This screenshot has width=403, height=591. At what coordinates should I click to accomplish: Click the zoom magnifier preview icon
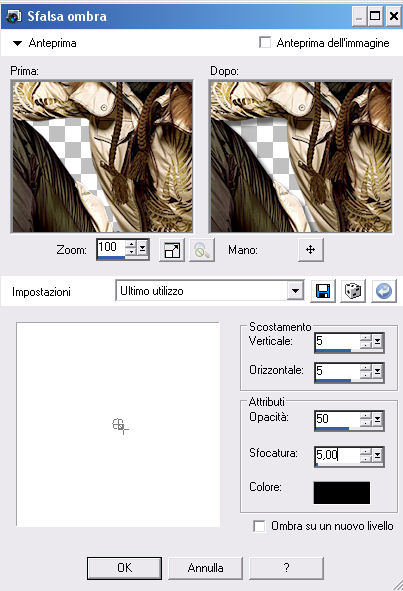click(x=202, y=250)
